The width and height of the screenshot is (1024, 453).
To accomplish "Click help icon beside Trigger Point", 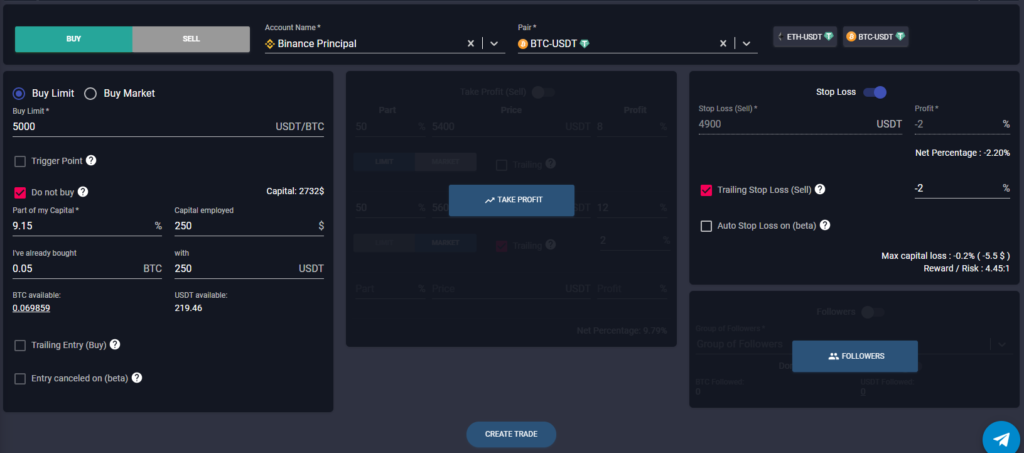I will click(92, 160).
